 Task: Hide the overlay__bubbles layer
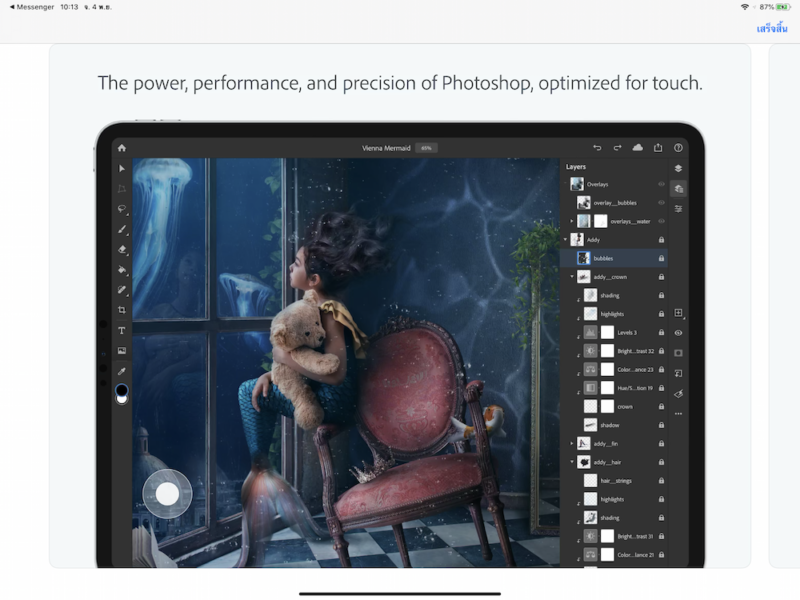pyautogui.click(x=661, y=203)
